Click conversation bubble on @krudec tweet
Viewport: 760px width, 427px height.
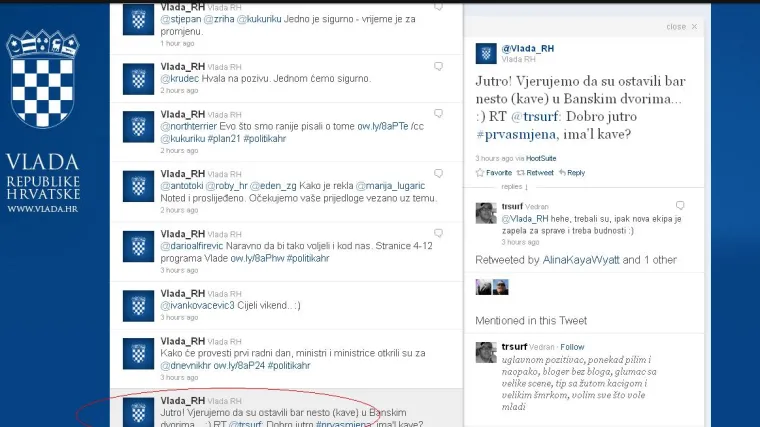pos(438,64)
